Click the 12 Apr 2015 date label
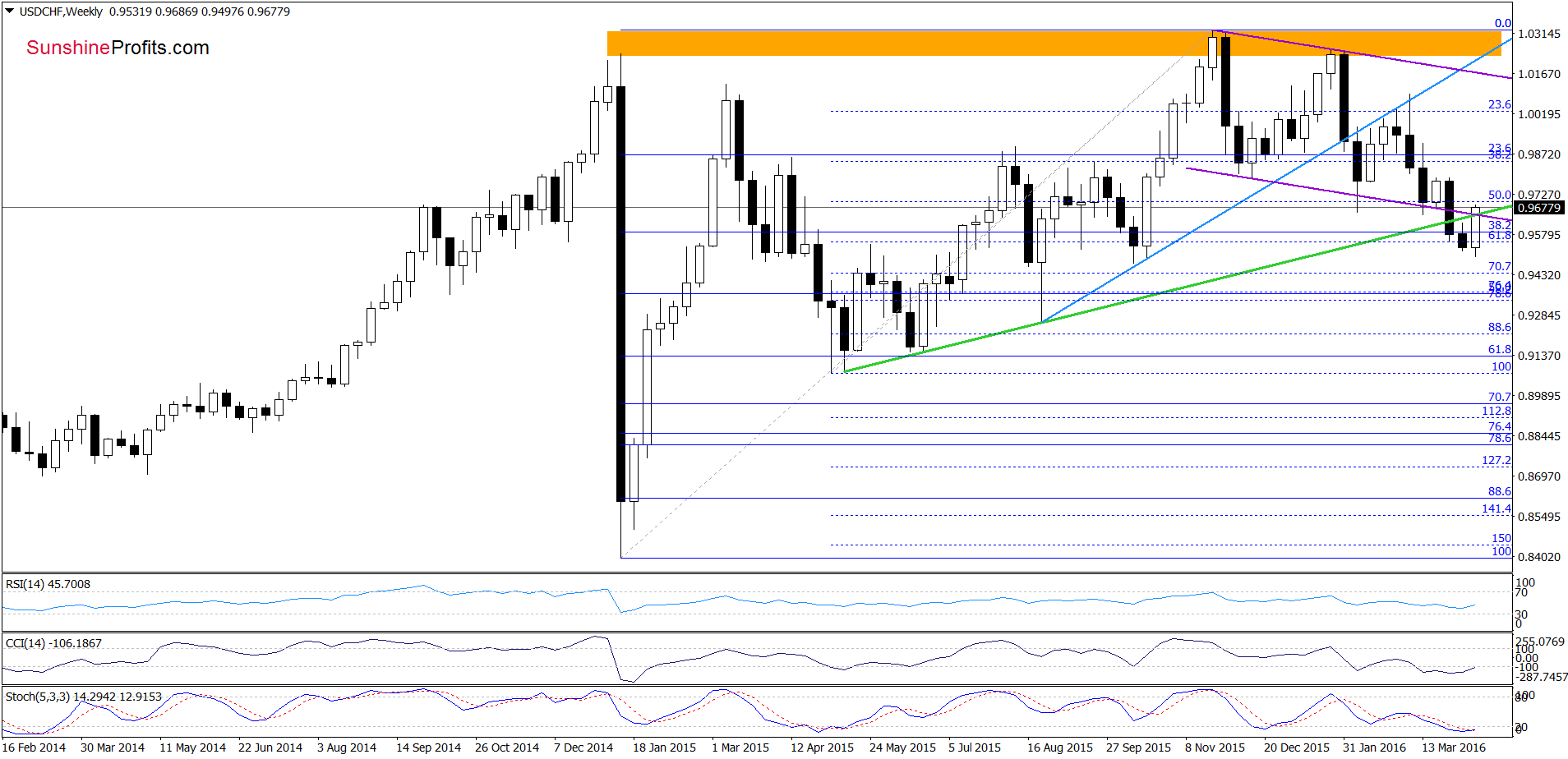This screenshot has height=759, width=1568. click(x=822, y=747)
